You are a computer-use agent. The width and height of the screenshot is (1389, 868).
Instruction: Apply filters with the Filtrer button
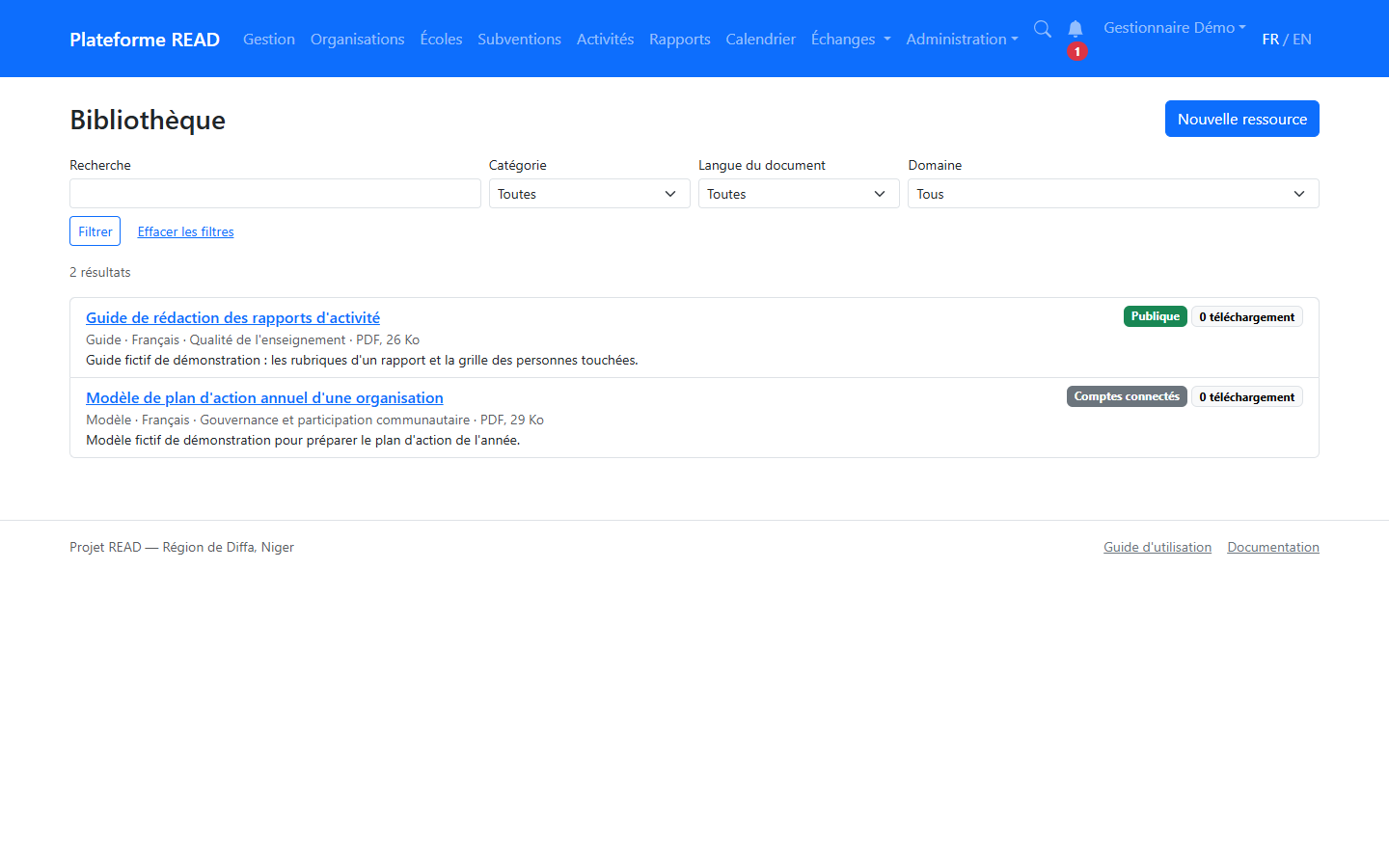[x=95, y=231]
